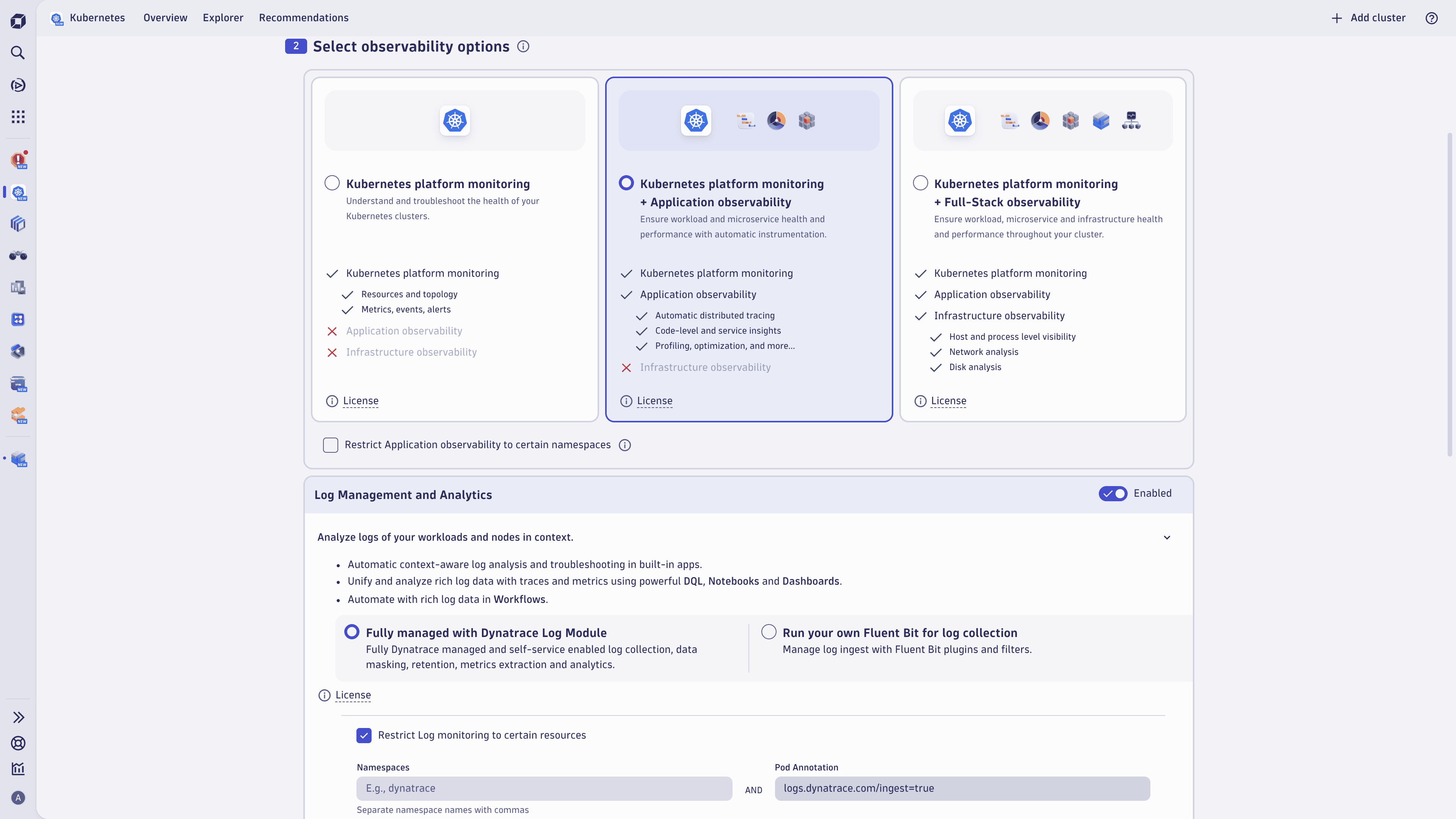1456x819 pixels.
Task: Open License link in Full-Stack observability card
Action: point(948,401)
